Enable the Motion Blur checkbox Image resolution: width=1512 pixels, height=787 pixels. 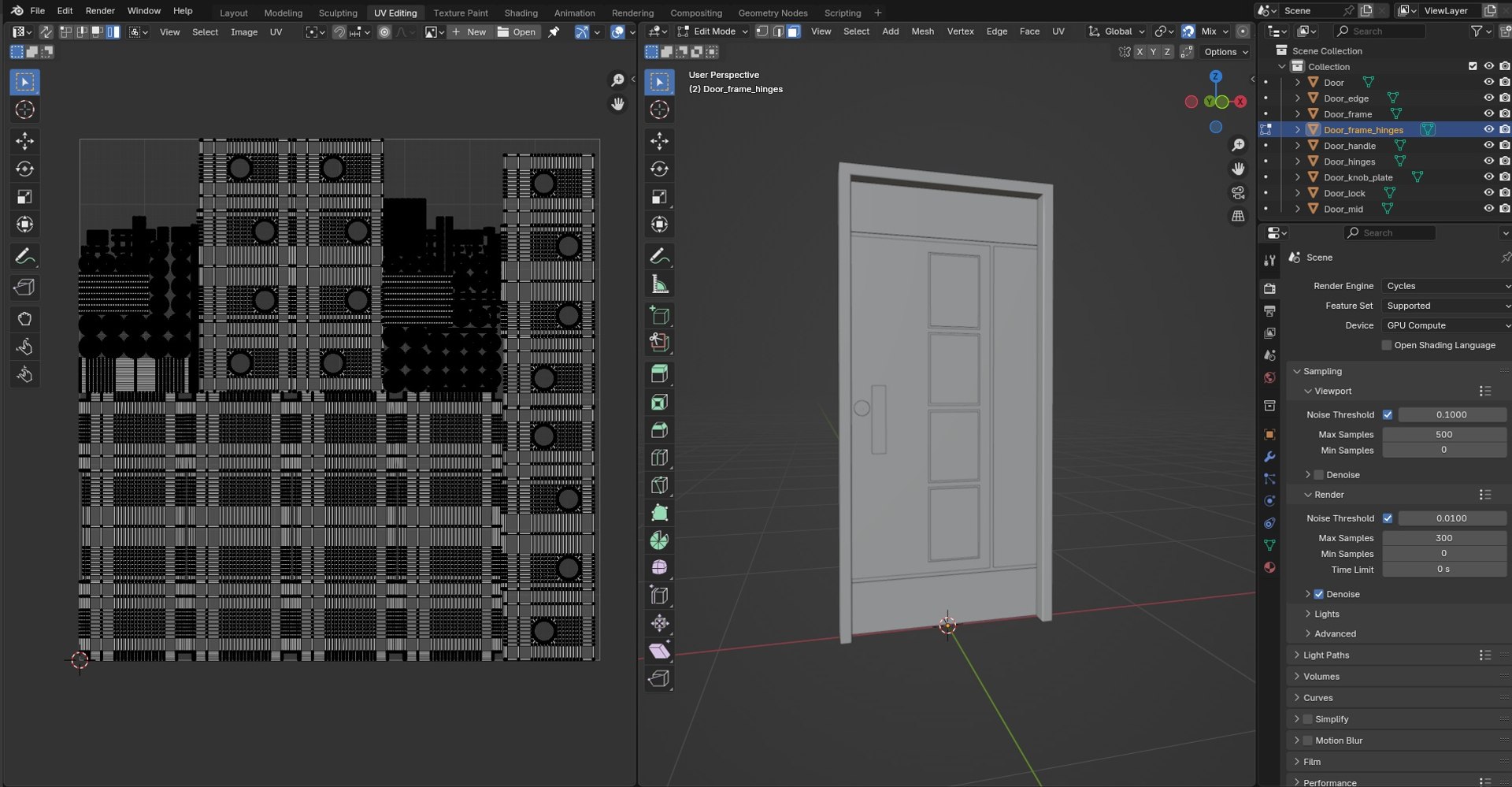click(1308, 741)
